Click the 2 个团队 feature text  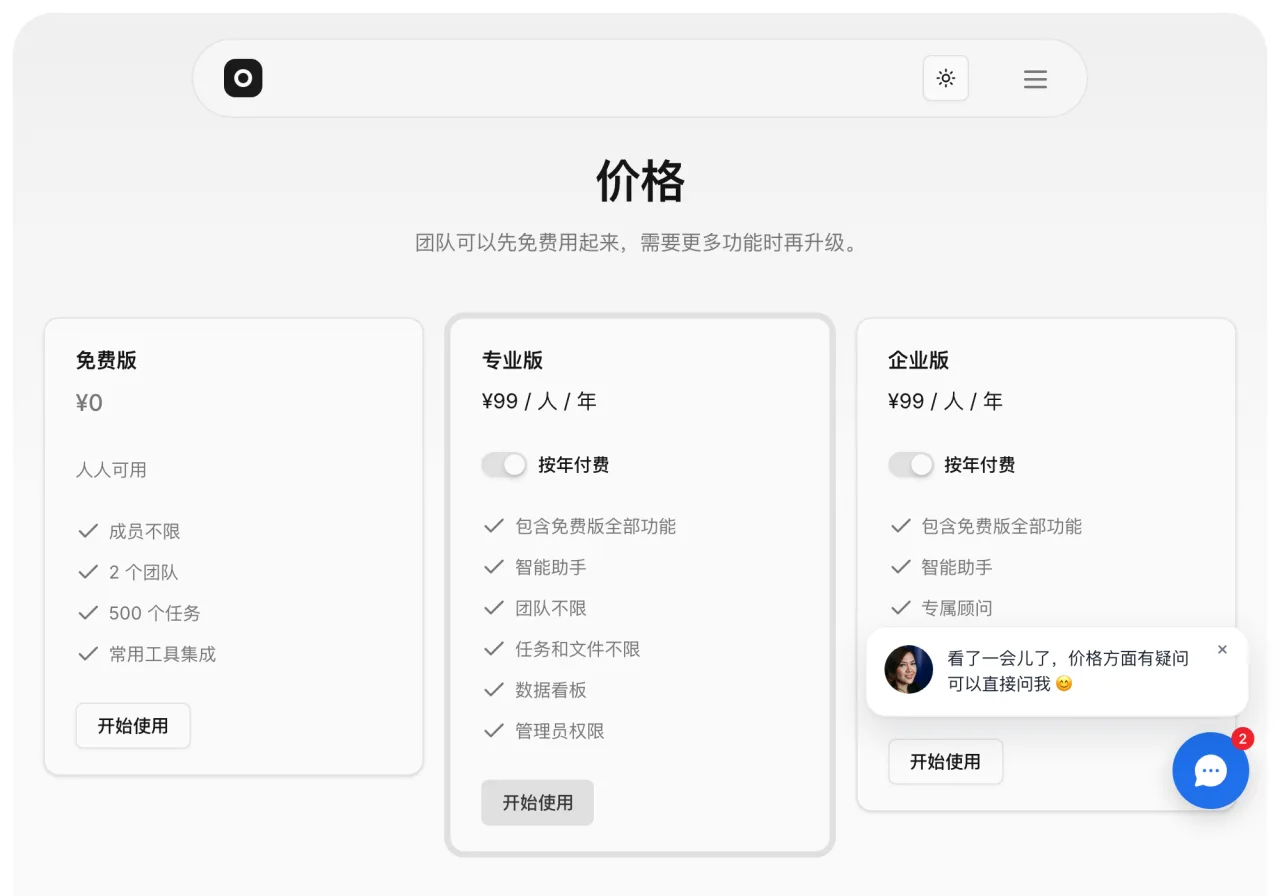[144, 573]
